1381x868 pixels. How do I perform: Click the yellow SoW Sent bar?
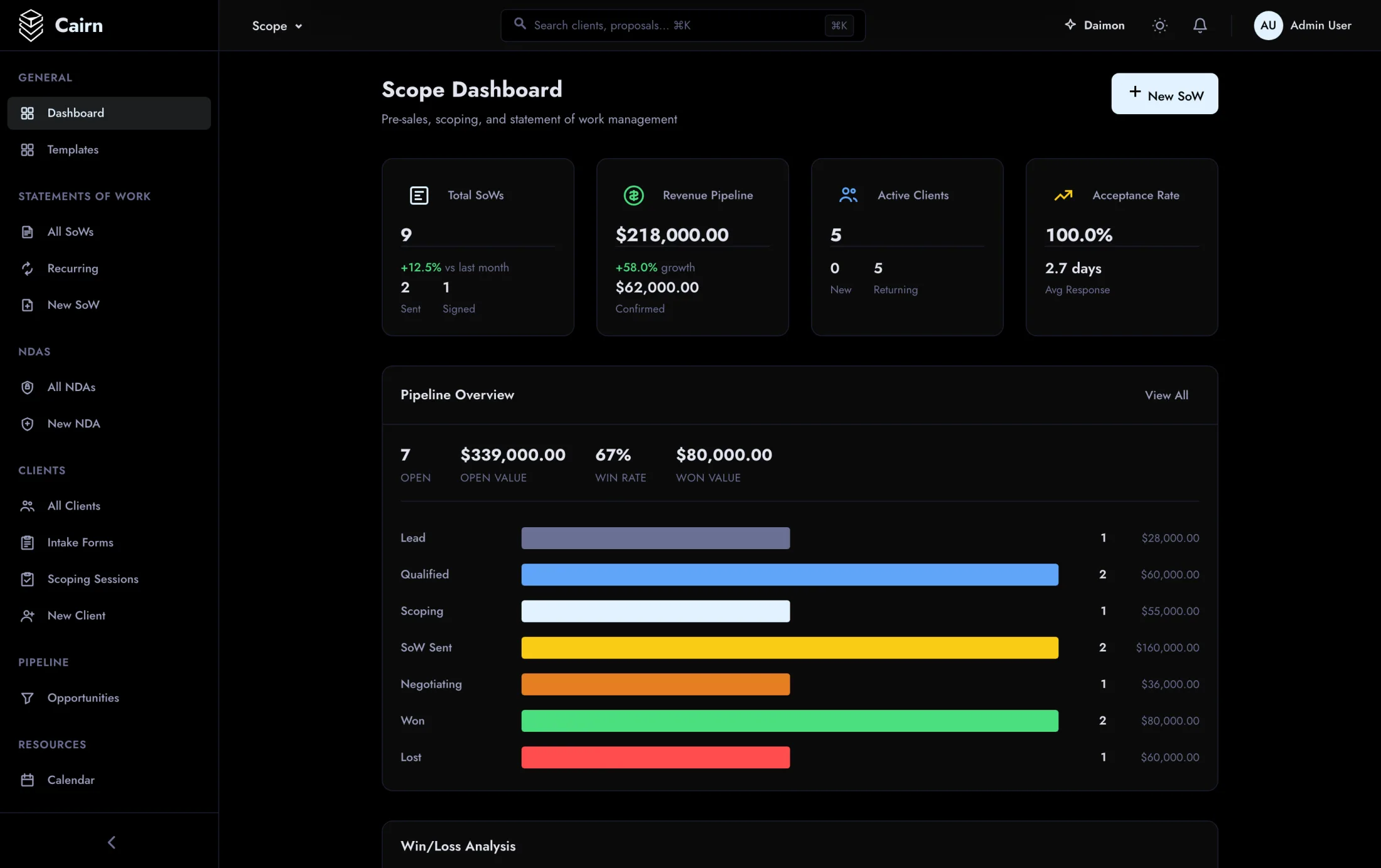790,648
